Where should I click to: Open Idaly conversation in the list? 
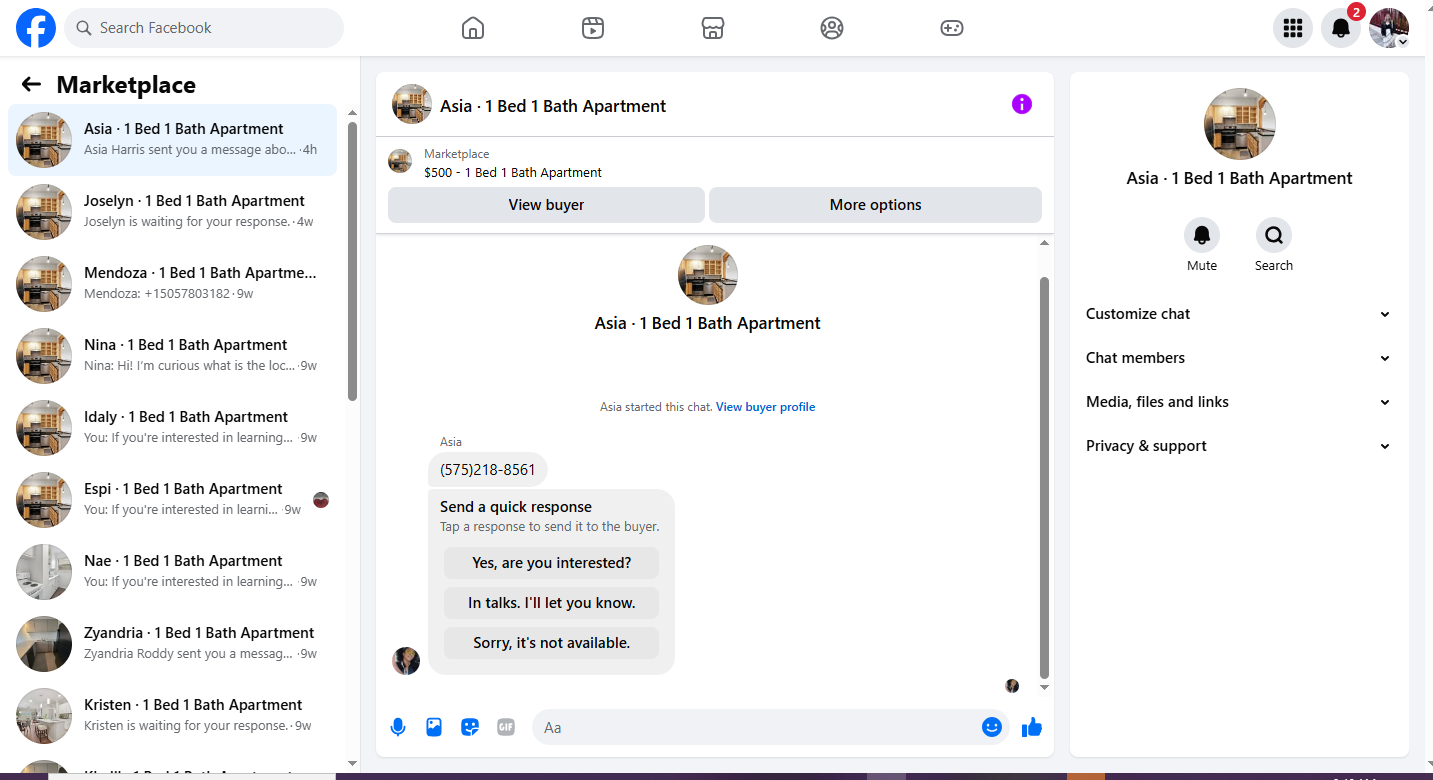(x=173, y=428)
